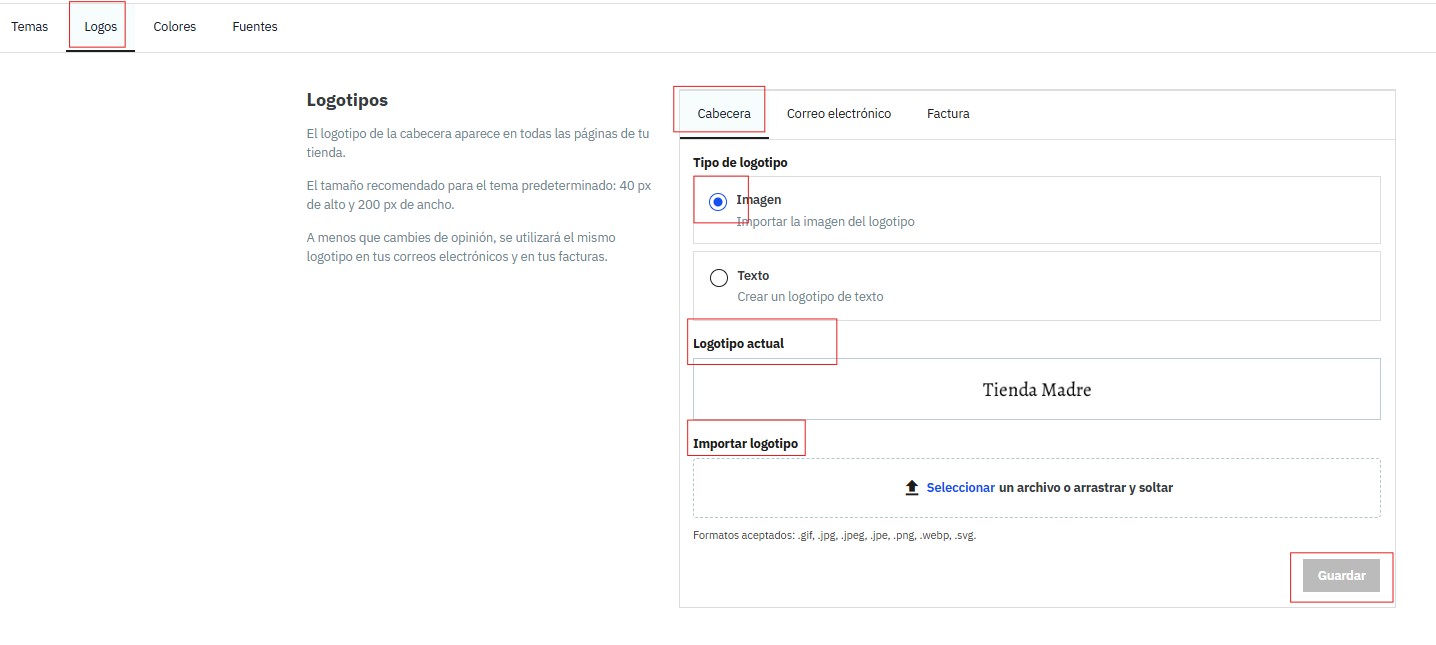The height and width of the screenshot is (645, 1436).
Task: Click the Logotipos heading
Action: pos(347,101)
